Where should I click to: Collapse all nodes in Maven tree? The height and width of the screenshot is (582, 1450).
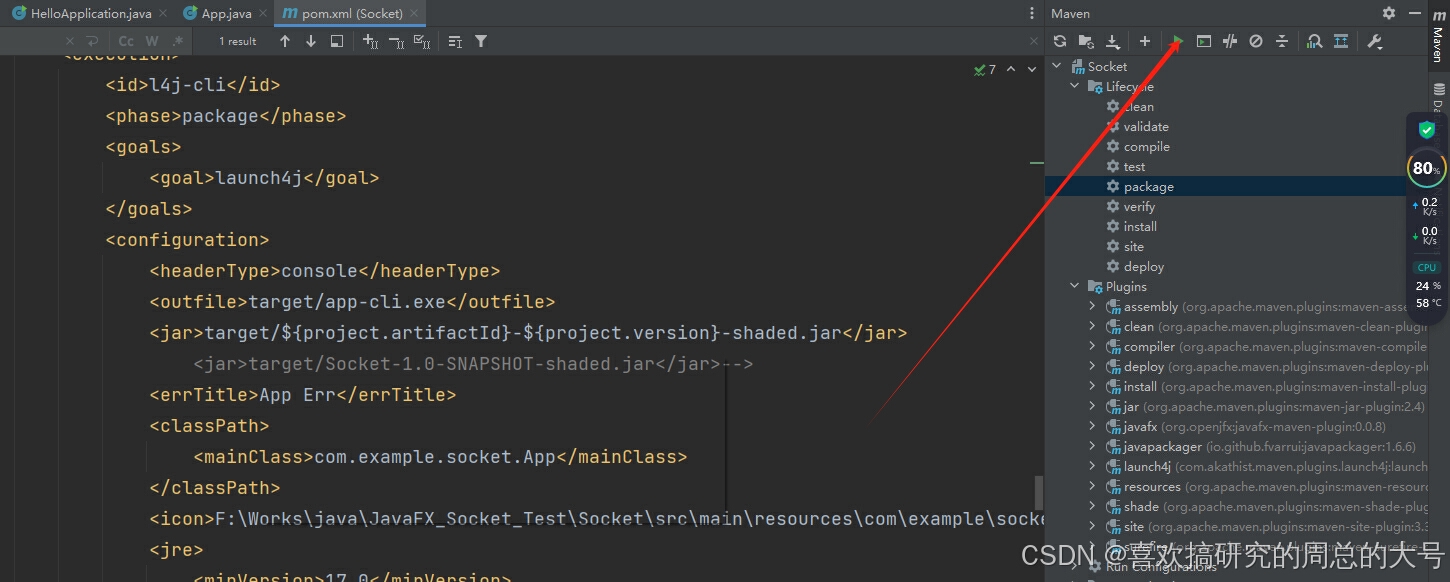point(1282,41)
